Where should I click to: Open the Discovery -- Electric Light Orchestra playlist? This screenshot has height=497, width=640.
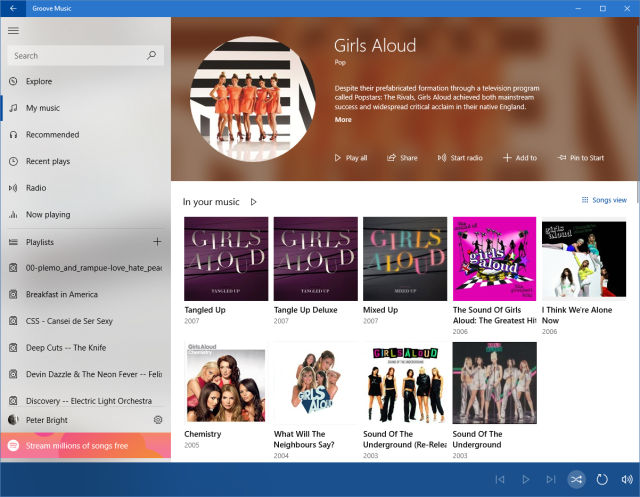(x=86, y=400)
